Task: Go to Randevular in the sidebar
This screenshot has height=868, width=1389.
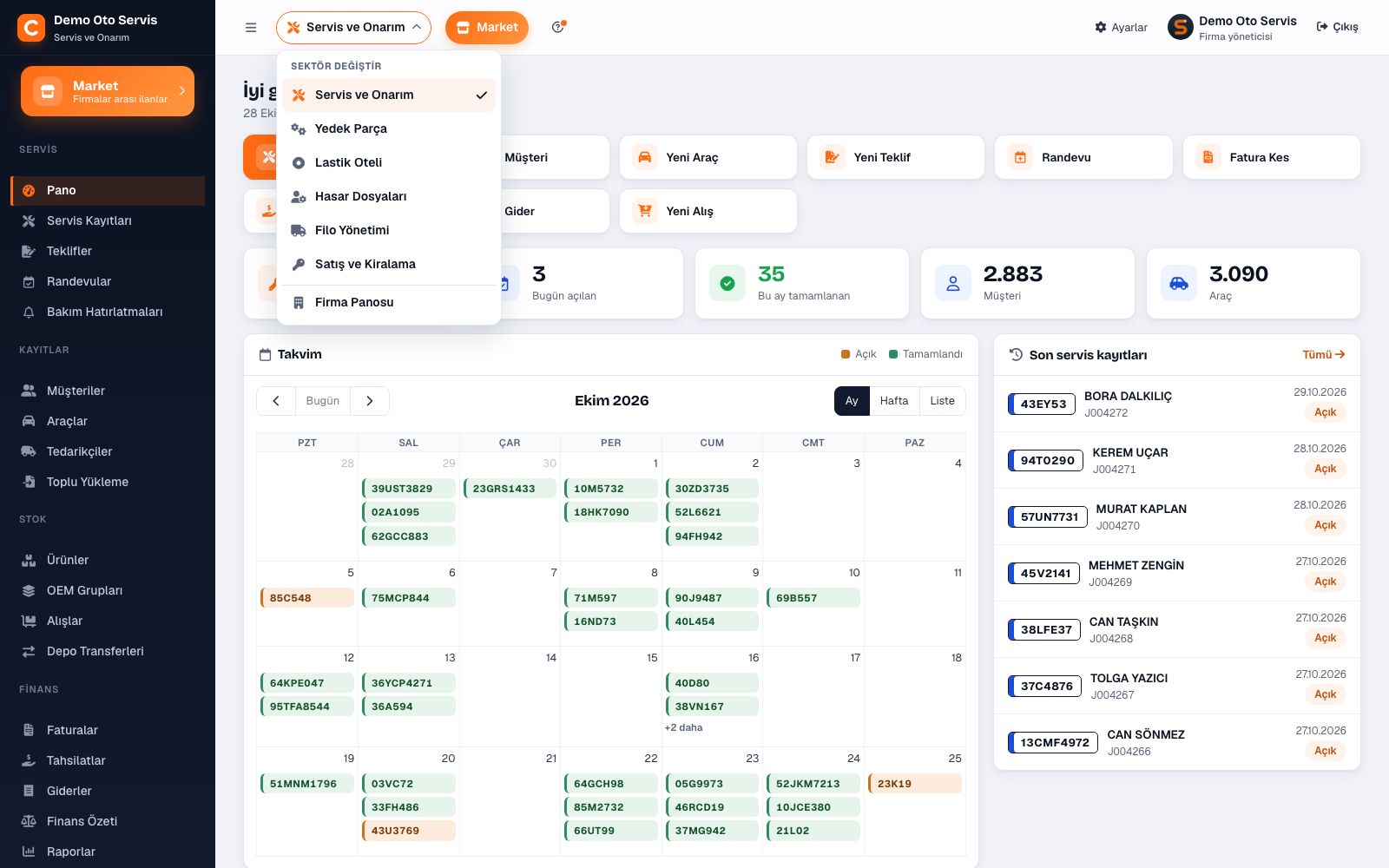Action: click(x=108, y=281)
